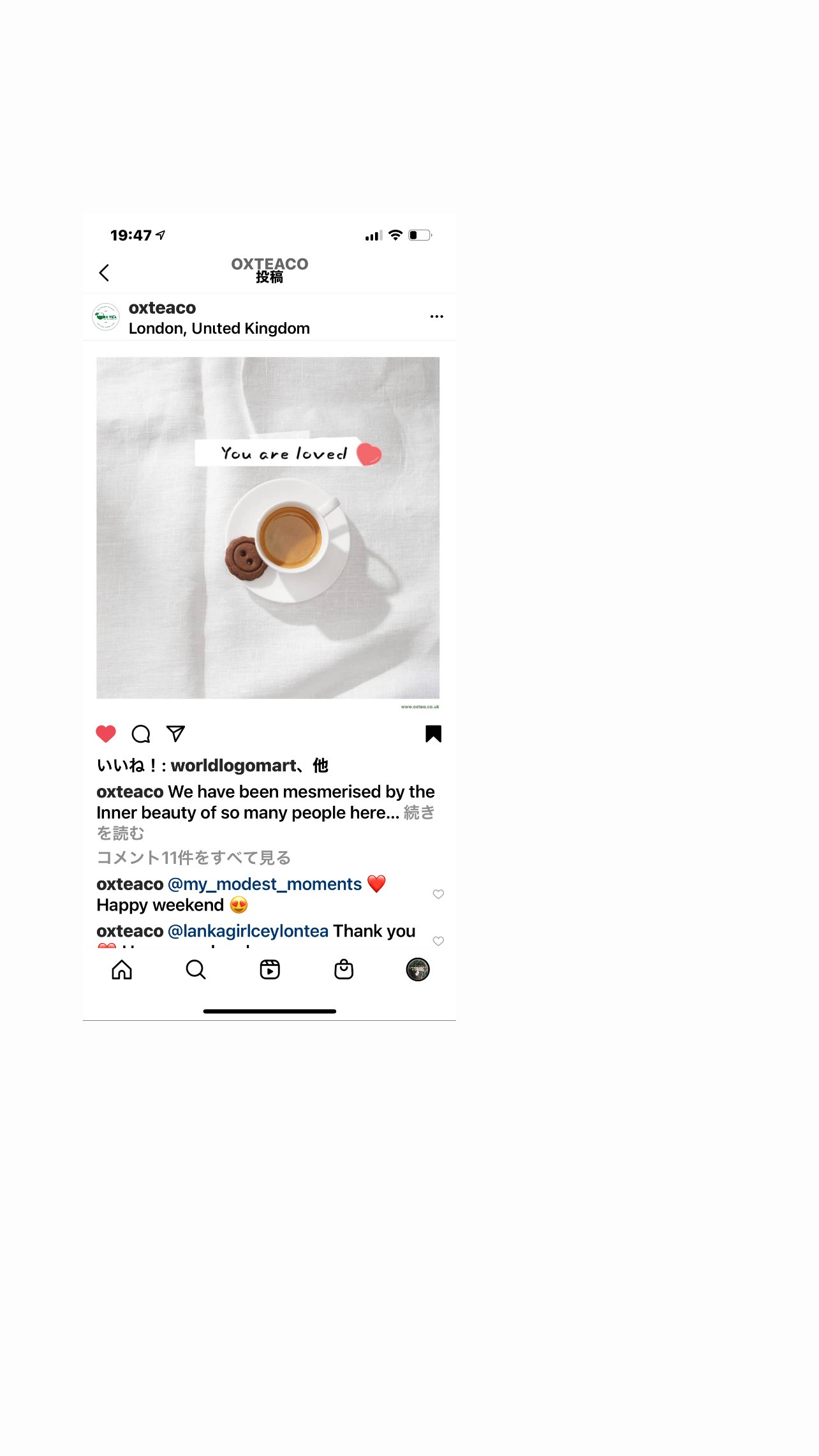This screenshot has height=1456, width=819.
Task: Go to Home tab in bottom bar
Action: pyautogui.click(x=122, y=970)
